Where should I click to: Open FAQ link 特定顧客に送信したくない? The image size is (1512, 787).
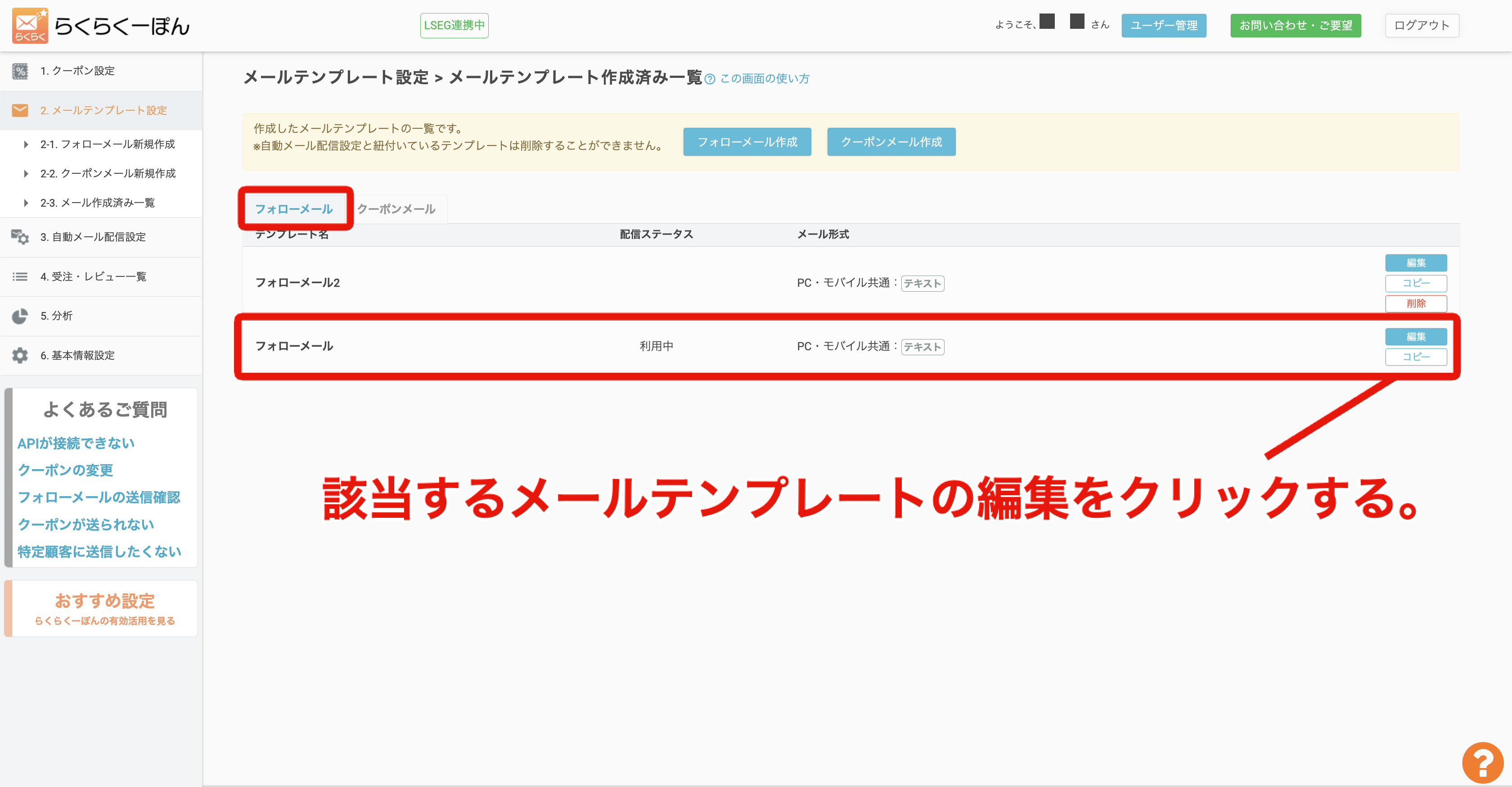[100, 552]
